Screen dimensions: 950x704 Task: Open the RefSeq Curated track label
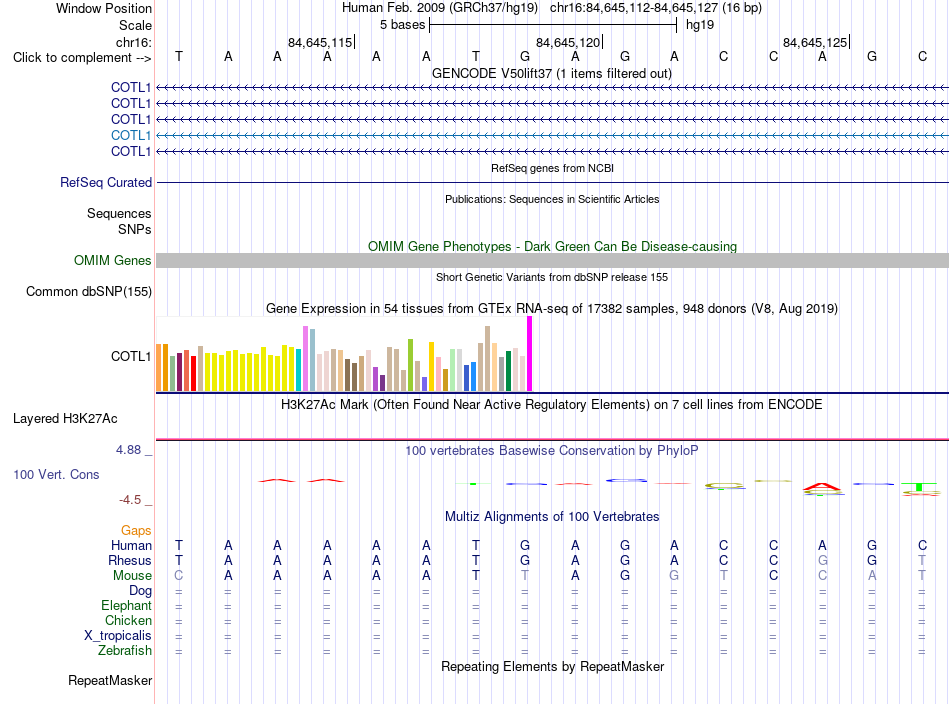[106, 182]
